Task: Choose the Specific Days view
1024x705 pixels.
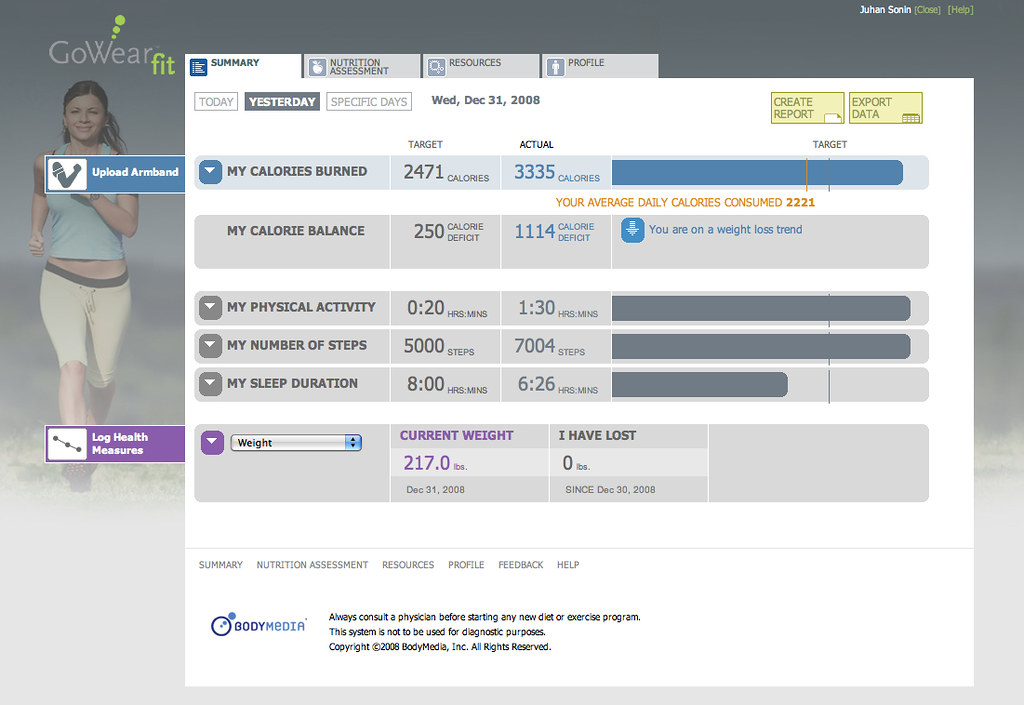Action: point(369,102)
